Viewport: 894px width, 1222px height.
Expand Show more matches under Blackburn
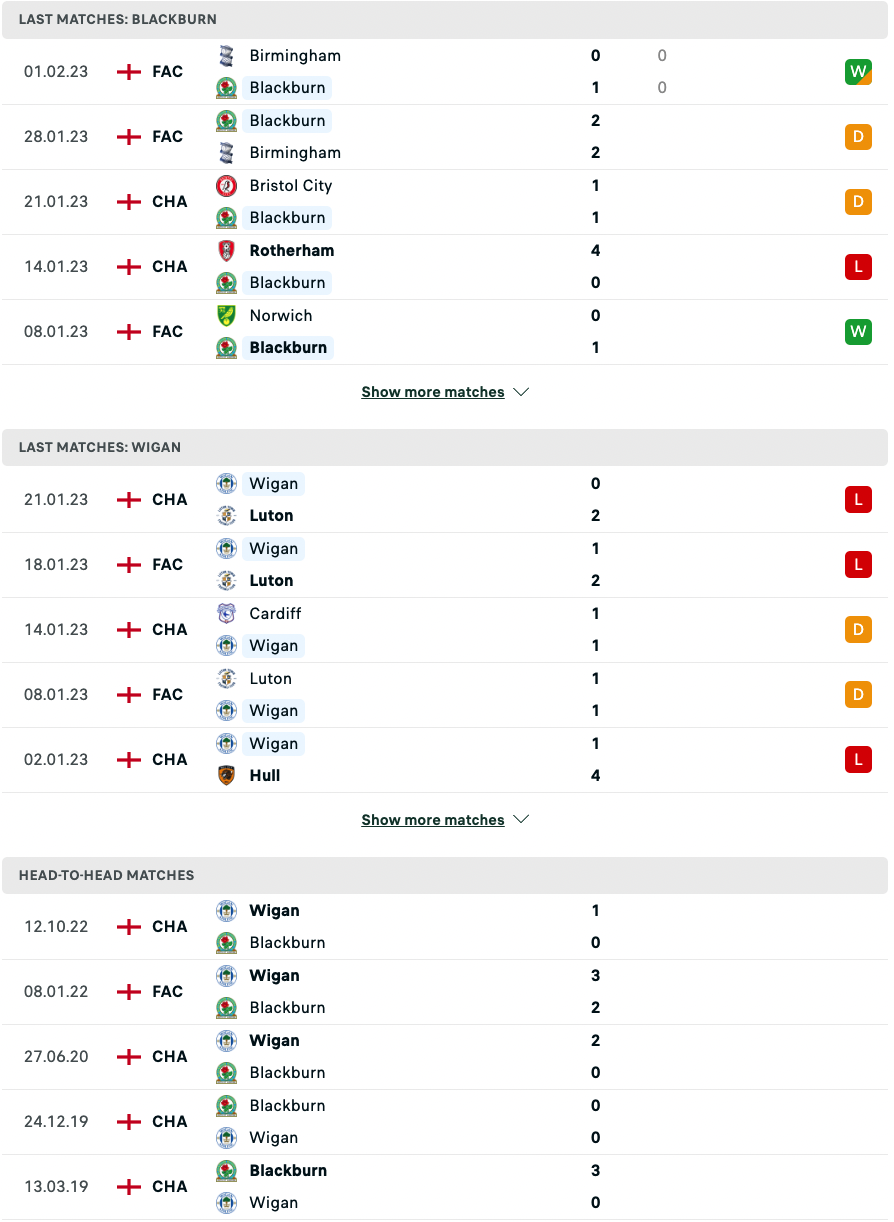(433, 392)
